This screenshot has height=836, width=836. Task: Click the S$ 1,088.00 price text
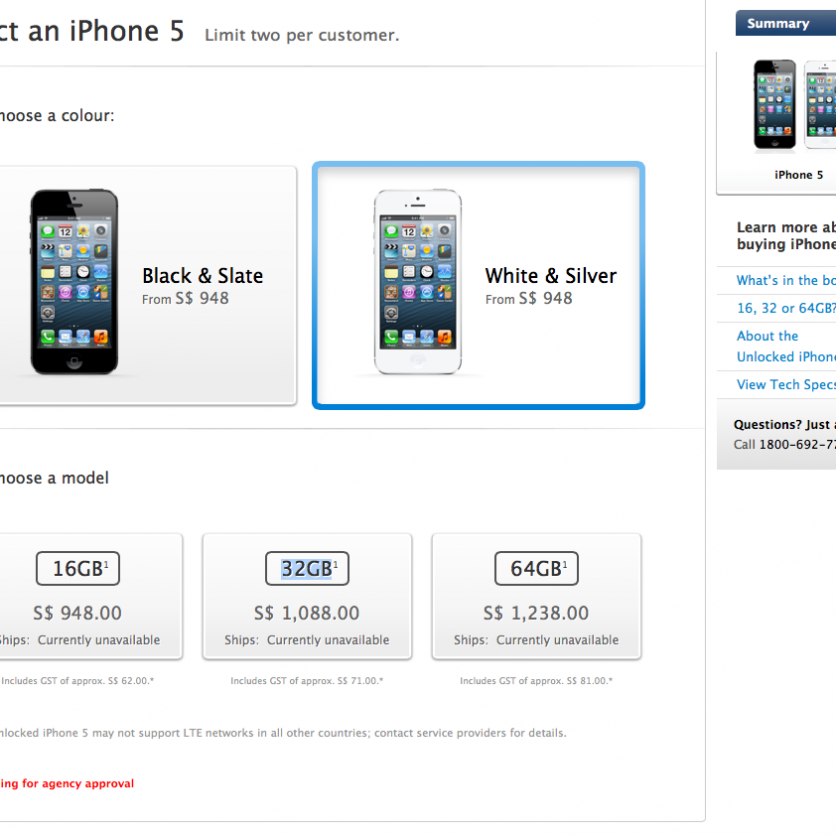click(x=307, y=613)
